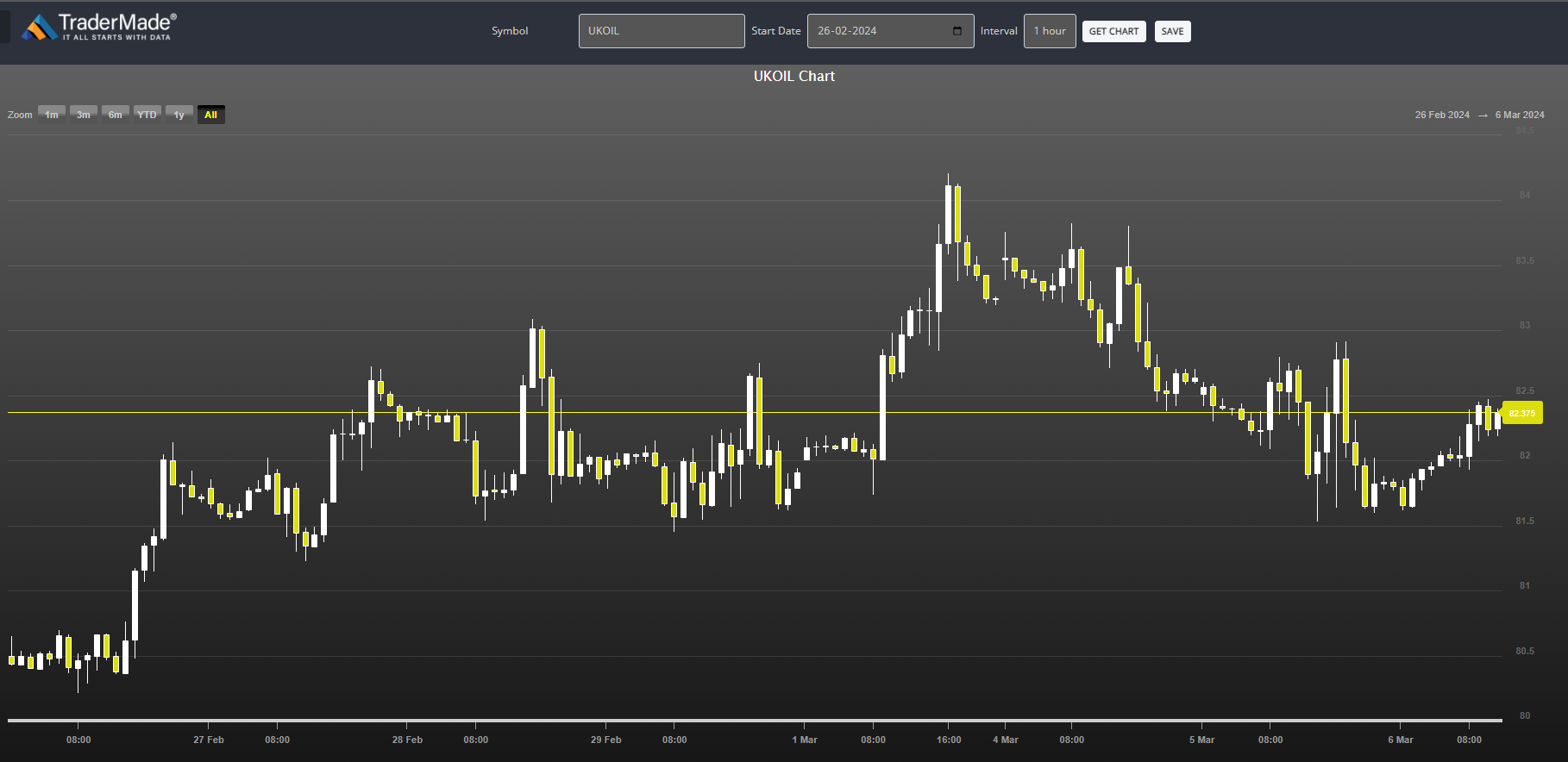Click the 80 y-axis price label

tap(1525, 715)
